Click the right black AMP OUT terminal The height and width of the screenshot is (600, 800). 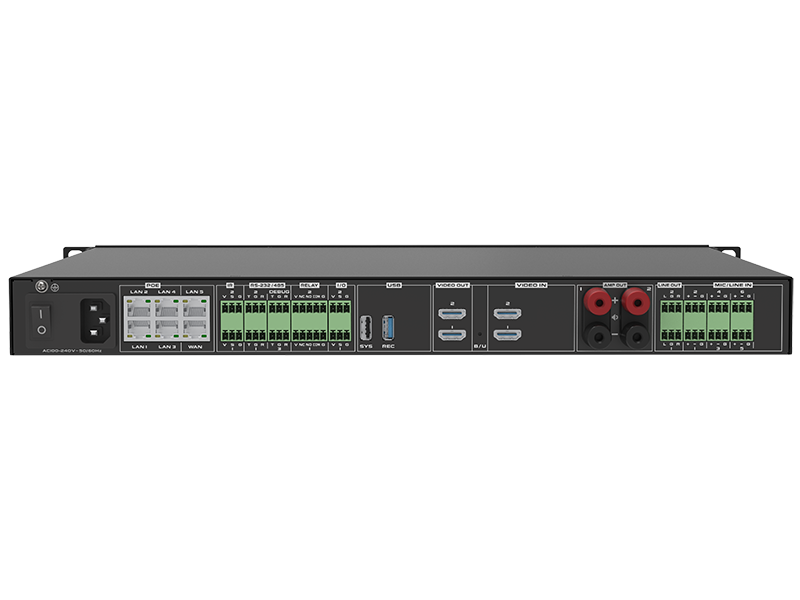tap(634, 335)
